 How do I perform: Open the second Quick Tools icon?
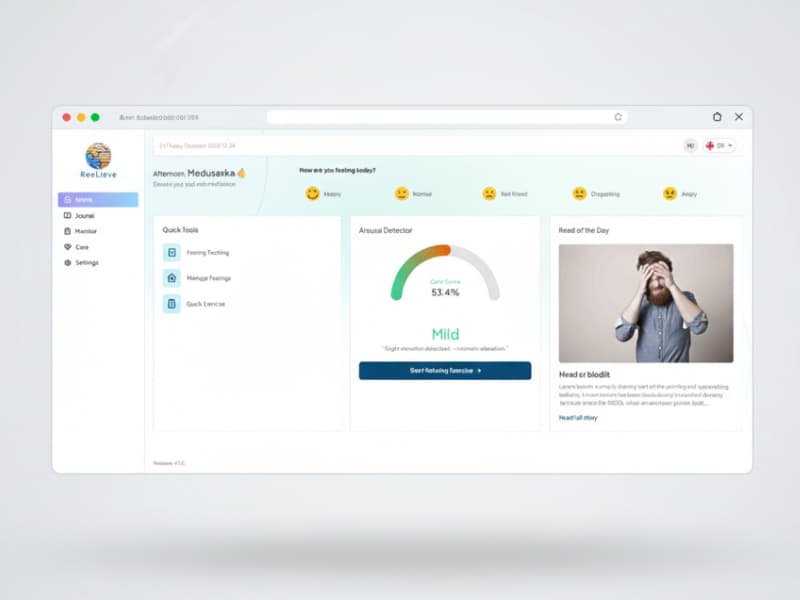coord(172,278)
